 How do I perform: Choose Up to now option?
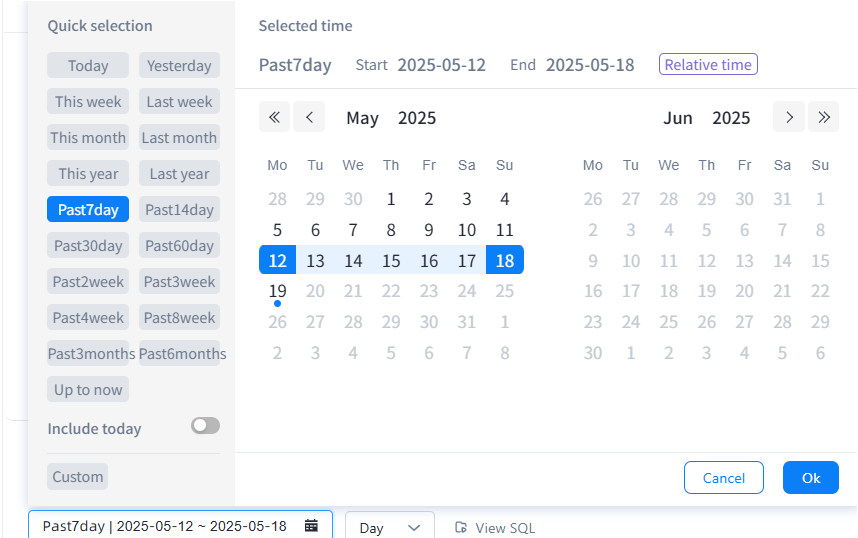[88, 390]
